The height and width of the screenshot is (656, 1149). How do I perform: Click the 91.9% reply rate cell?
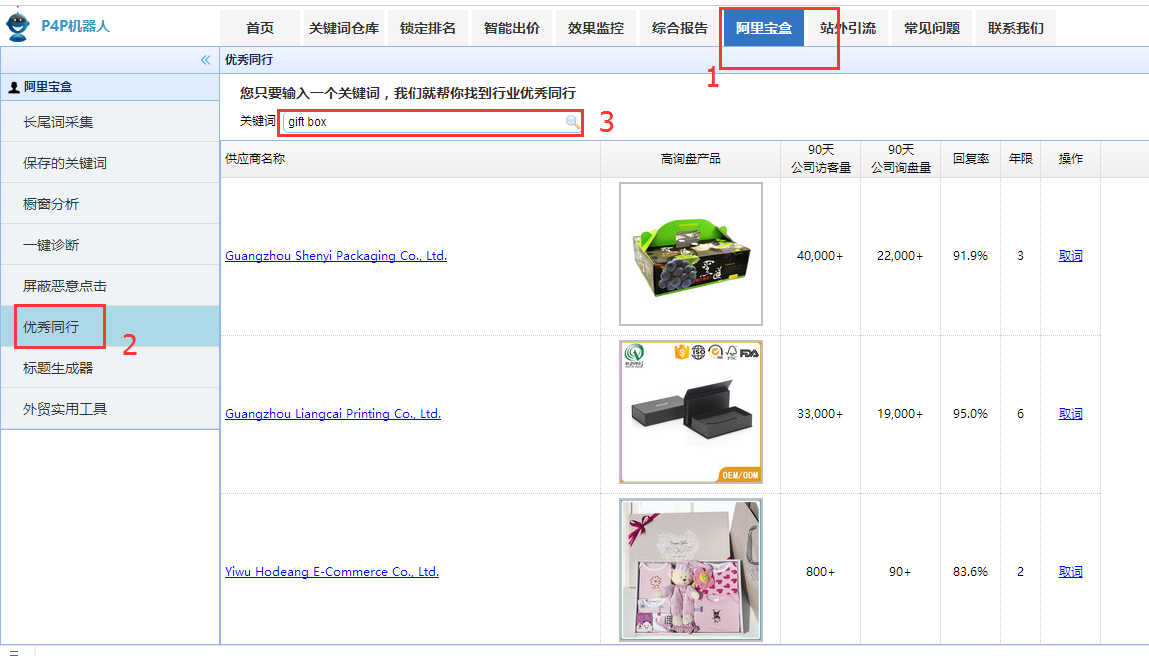[x=970, y=256]
